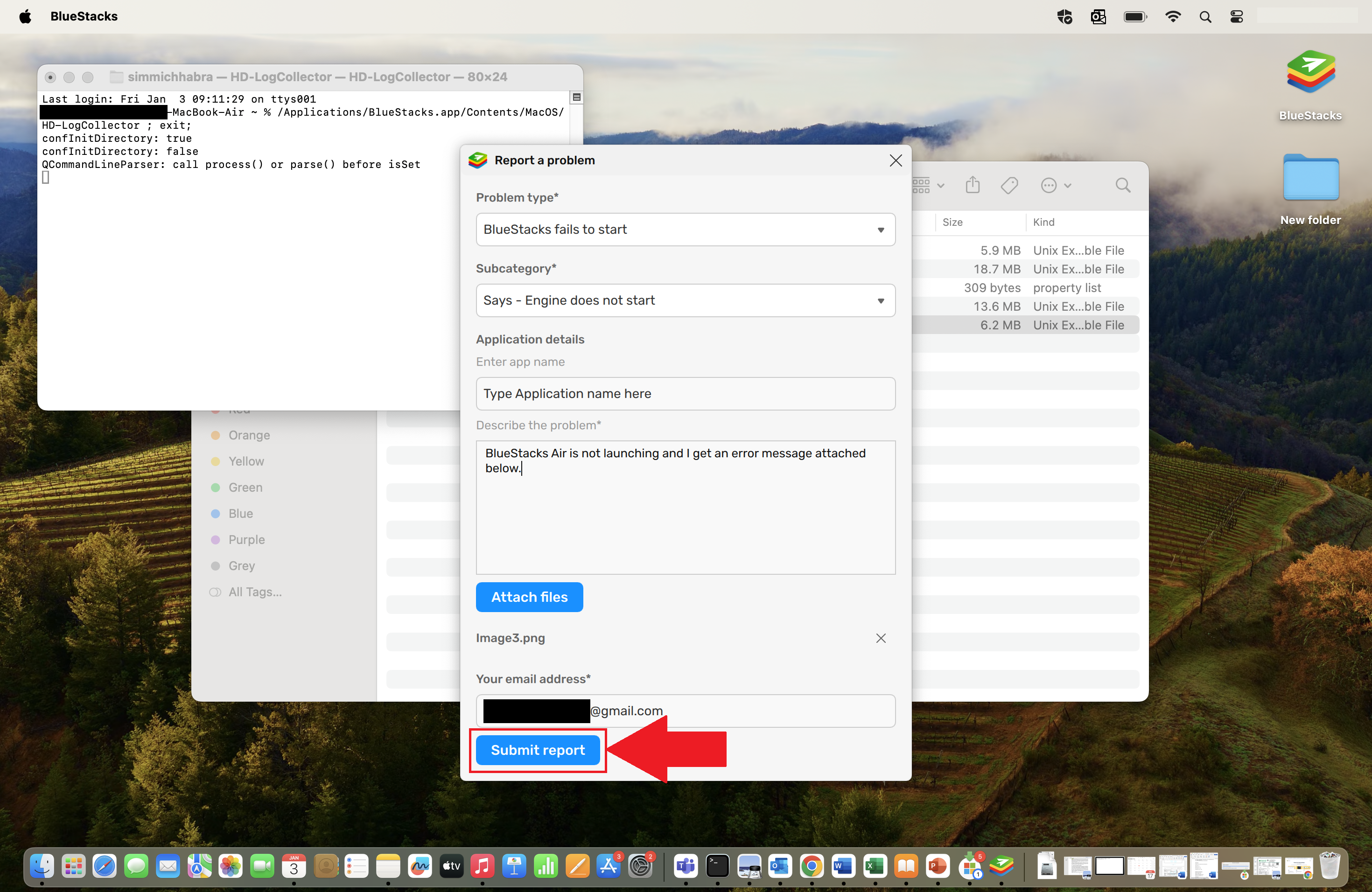Open Reminders from the Dock
Viewport: 1372px width, 892px height.
pos(357,866)
